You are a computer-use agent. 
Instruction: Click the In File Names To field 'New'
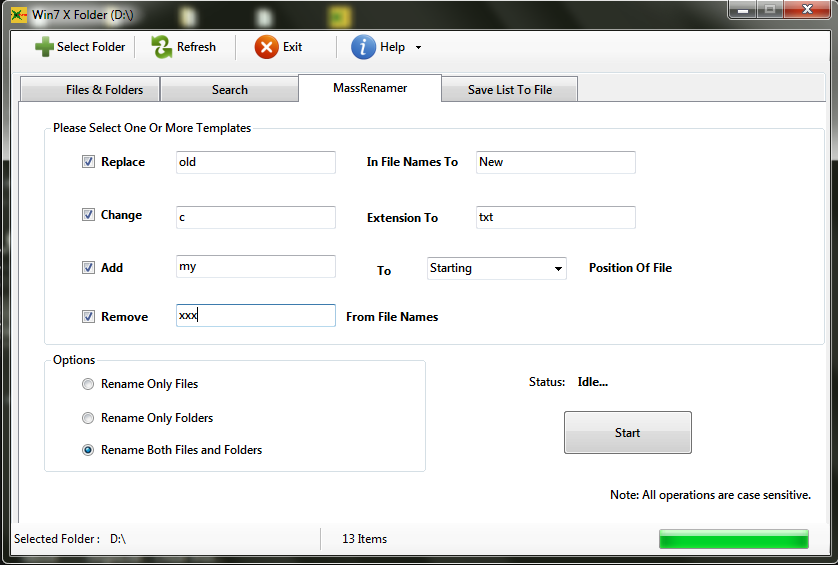tap(555, 162)
